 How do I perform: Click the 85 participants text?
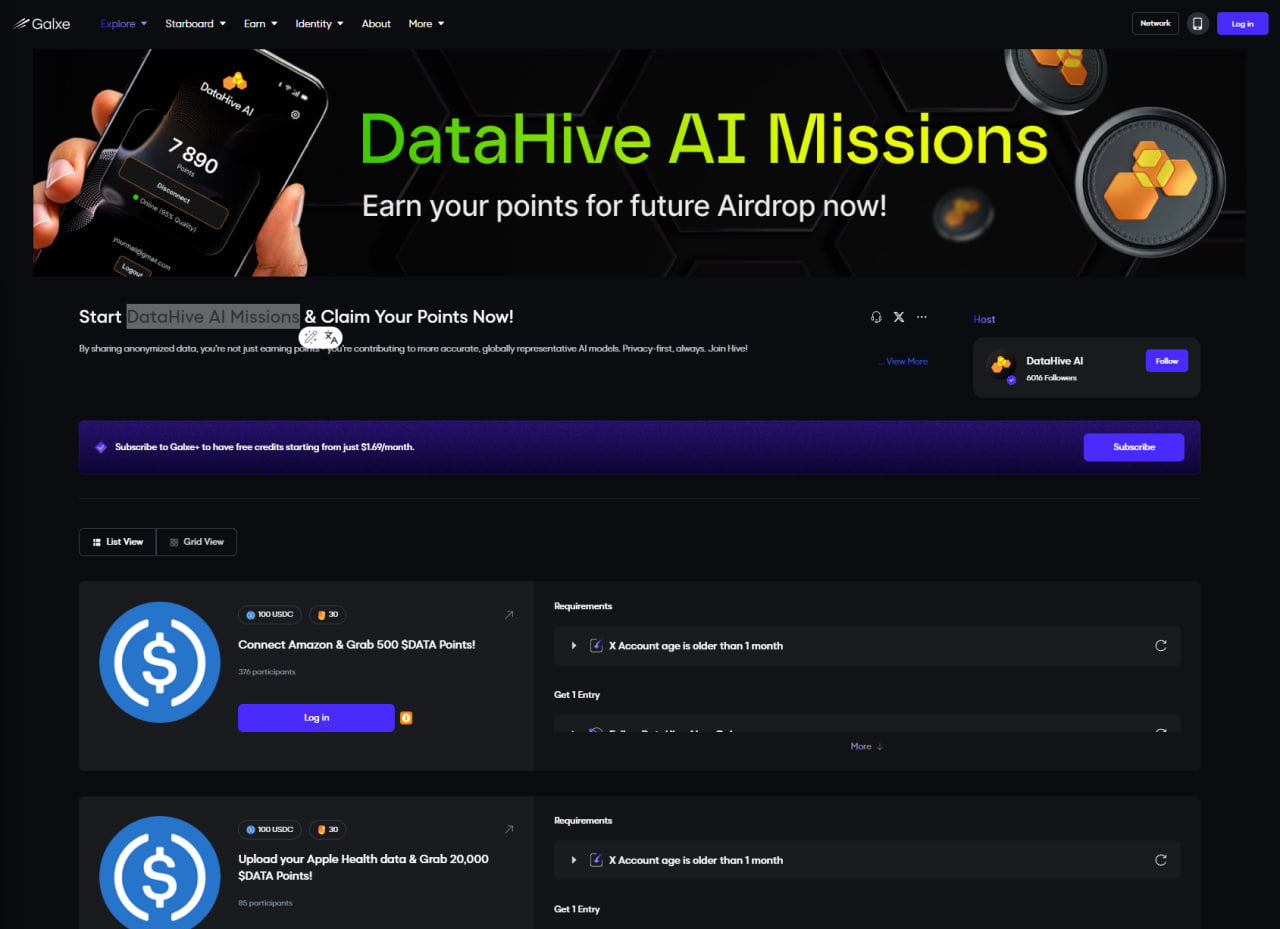(265, 903)
